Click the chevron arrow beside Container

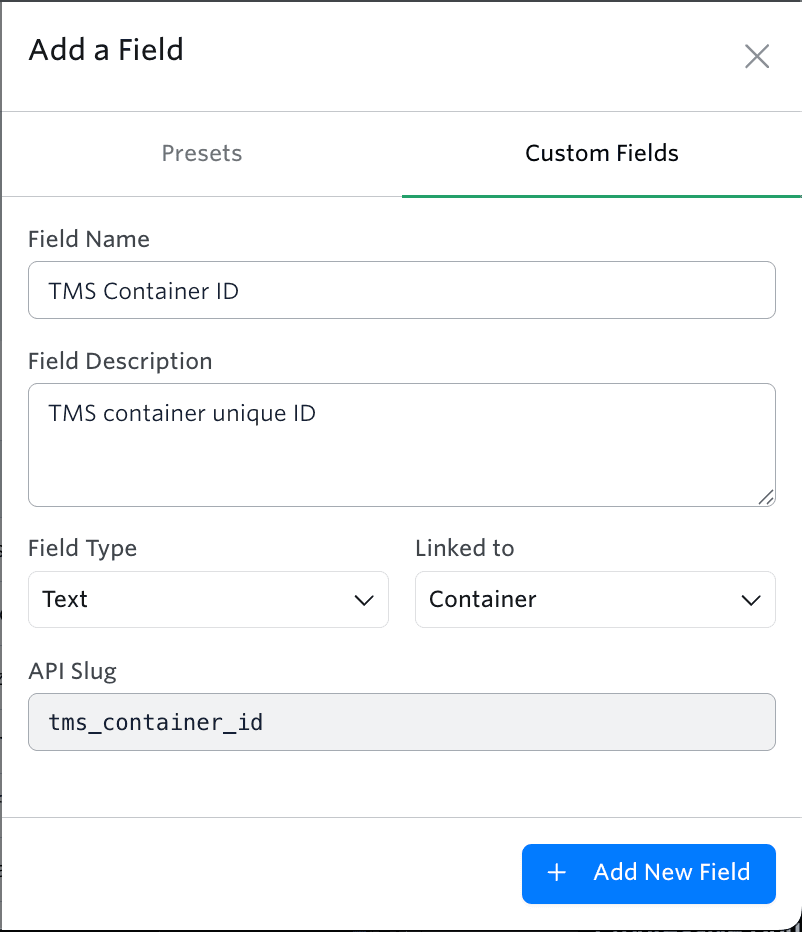tap(751, 600)
